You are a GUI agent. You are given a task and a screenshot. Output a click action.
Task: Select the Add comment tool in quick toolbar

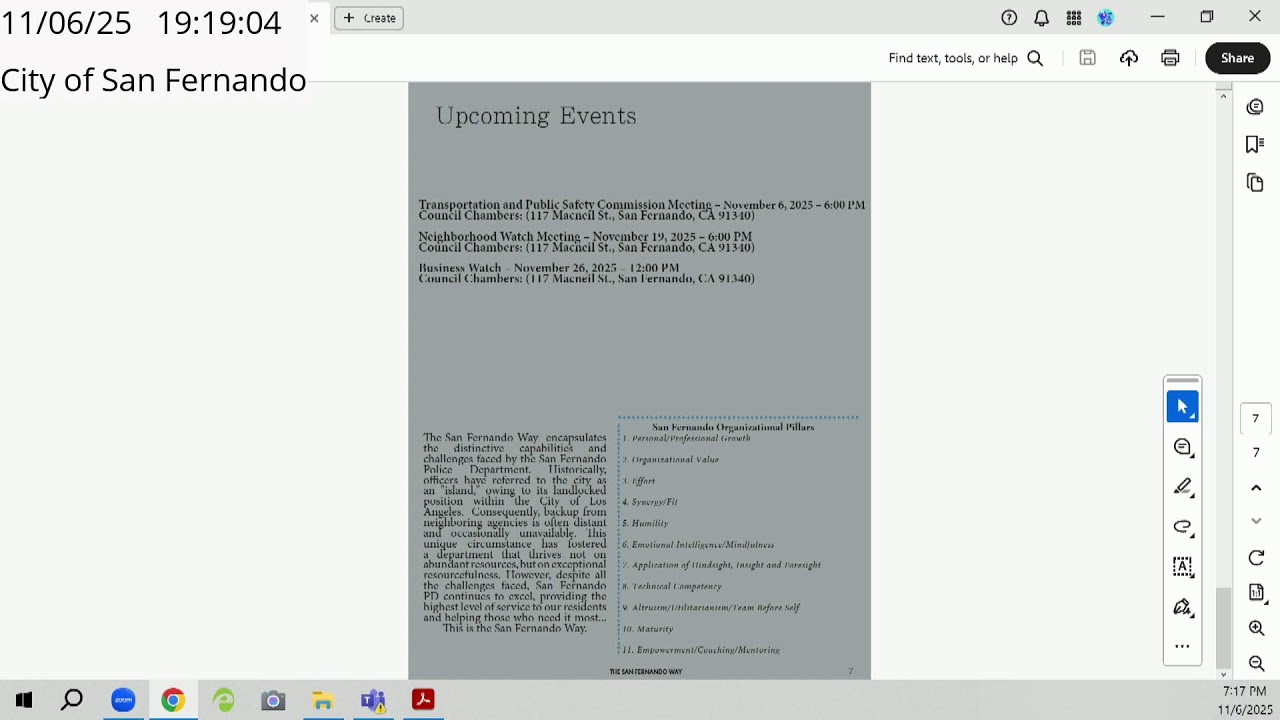[1182, 447]
